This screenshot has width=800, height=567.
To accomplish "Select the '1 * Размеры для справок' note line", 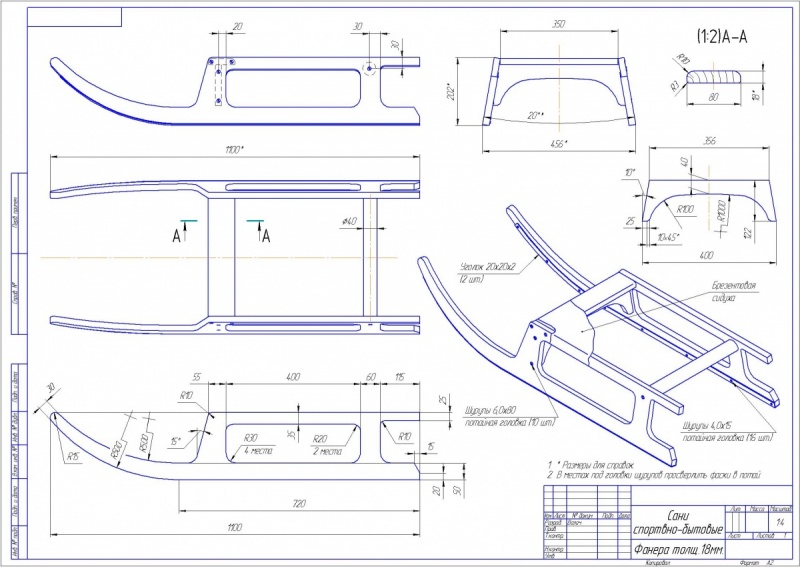I will (590, 465).
